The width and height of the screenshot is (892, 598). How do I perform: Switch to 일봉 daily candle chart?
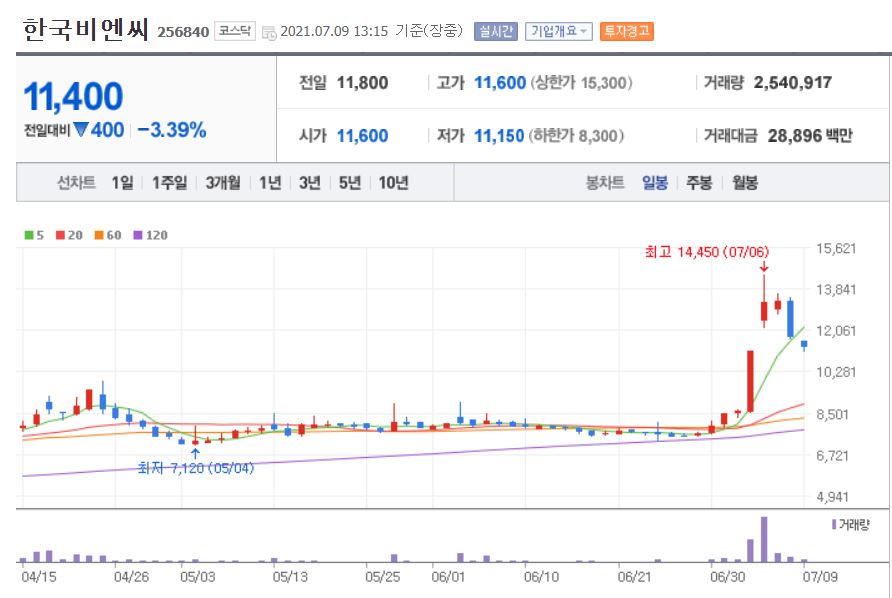point(655,183)
